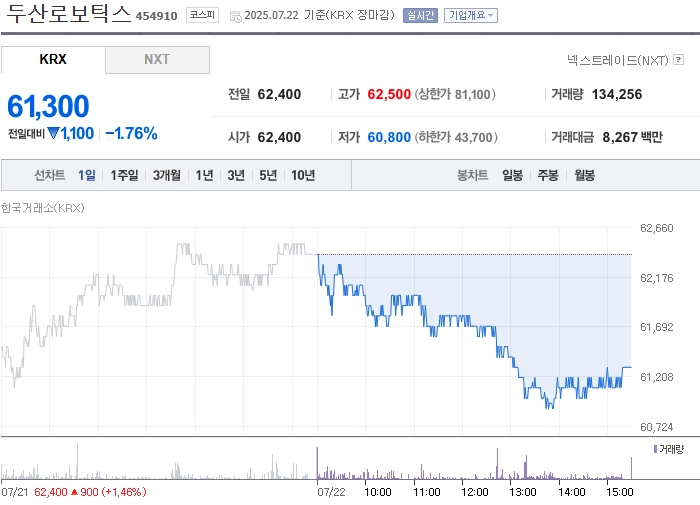
Task: Click the 실시간 button
Action: pyautogui.click(x=420, y=16)
